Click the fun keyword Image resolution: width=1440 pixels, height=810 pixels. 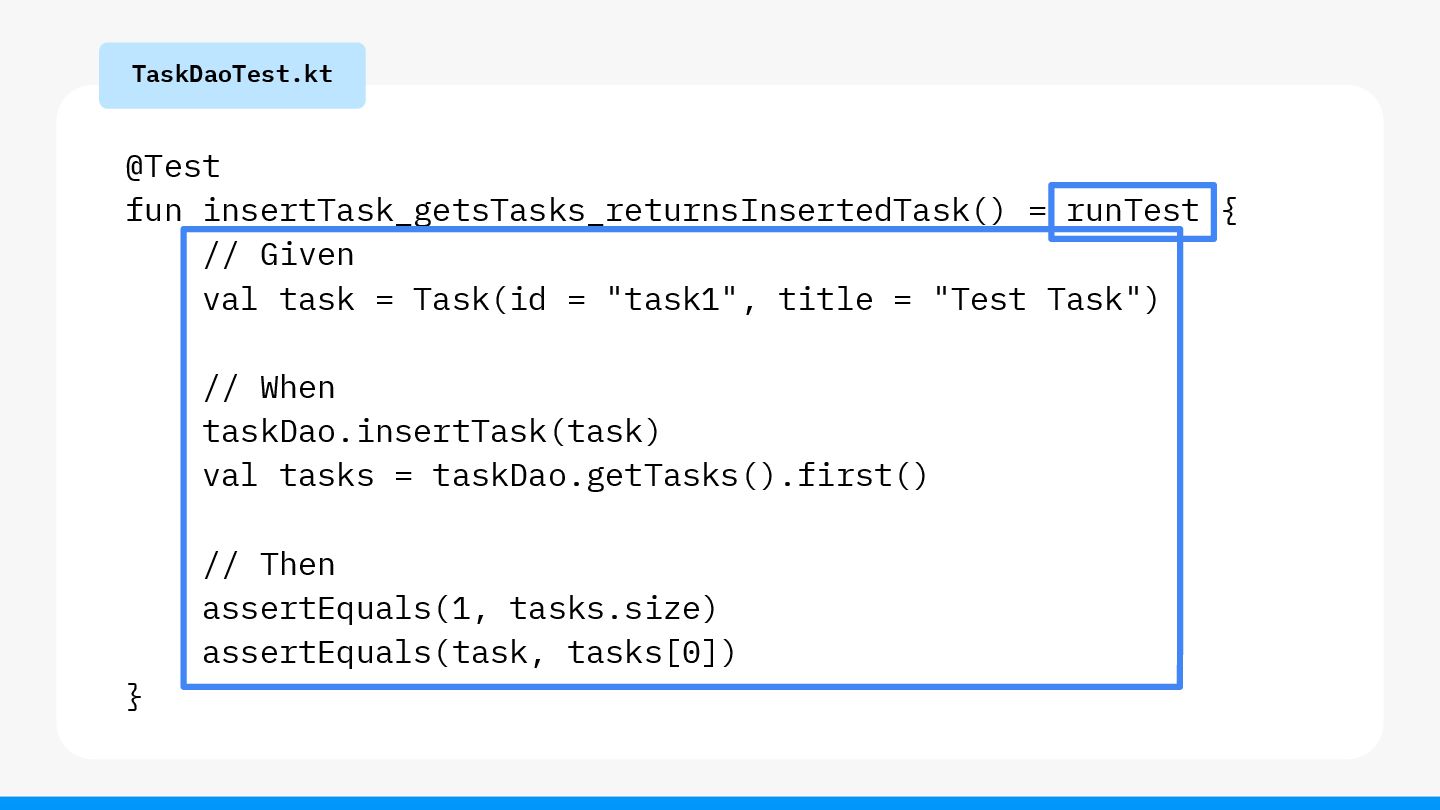[x=154, y=211]
